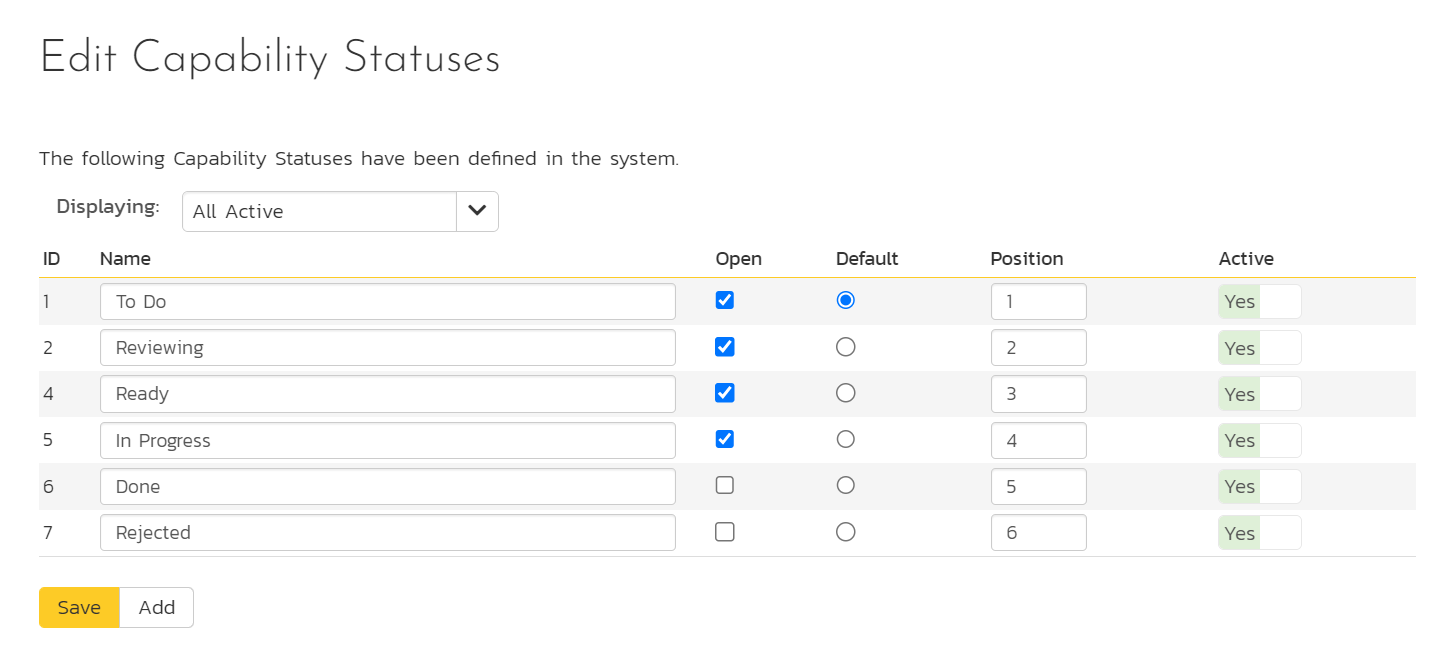Make Ready the default capability status
This screenshot has height=664, width=1456.
[845, 393]
